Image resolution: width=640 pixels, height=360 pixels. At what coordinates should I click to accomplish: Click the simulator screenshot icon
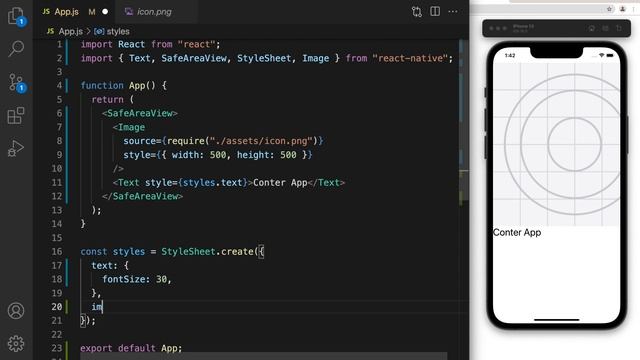pyautogui.click(x=605, y=28)
